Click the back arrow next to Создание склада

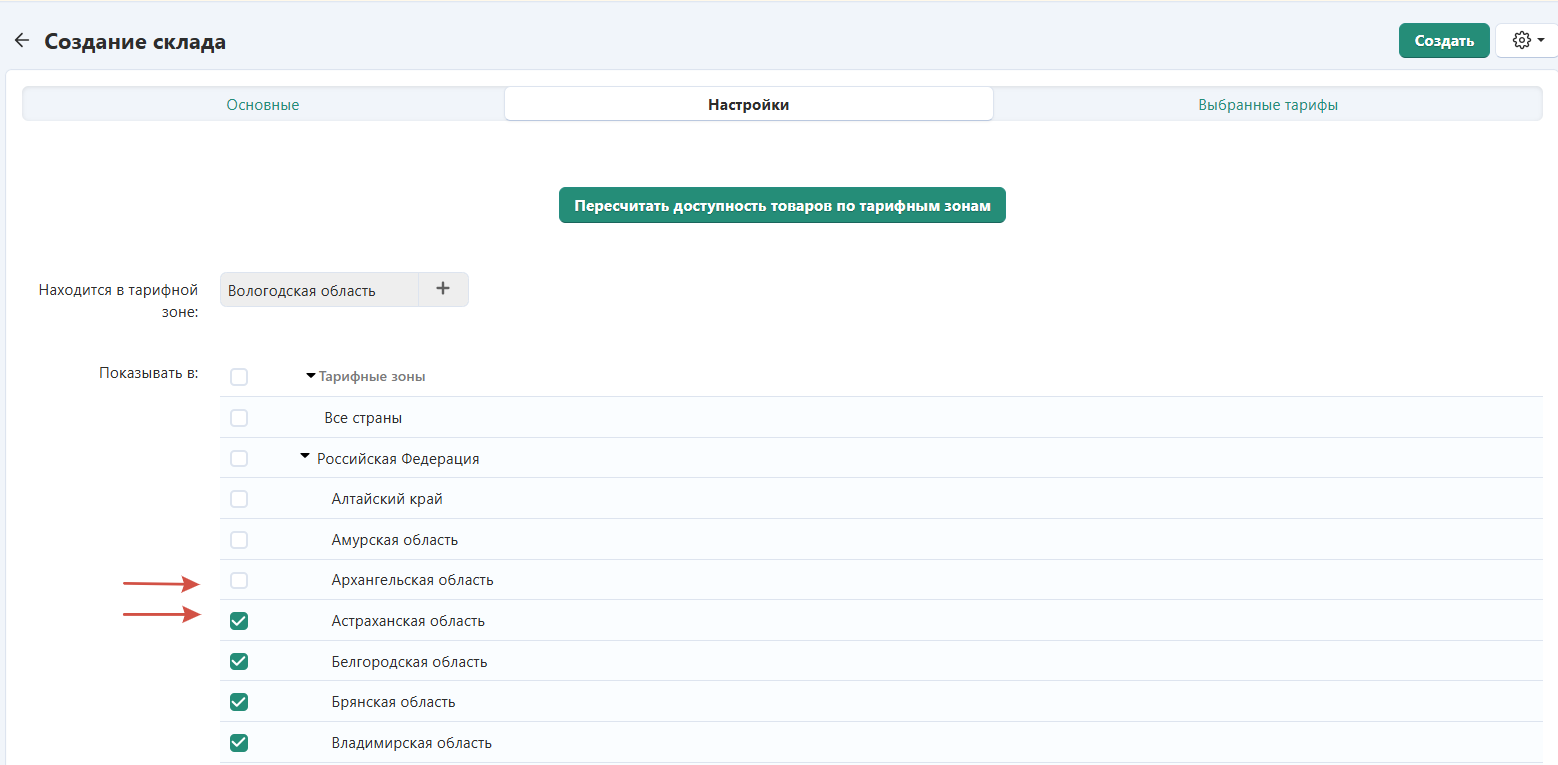(21, 41)
